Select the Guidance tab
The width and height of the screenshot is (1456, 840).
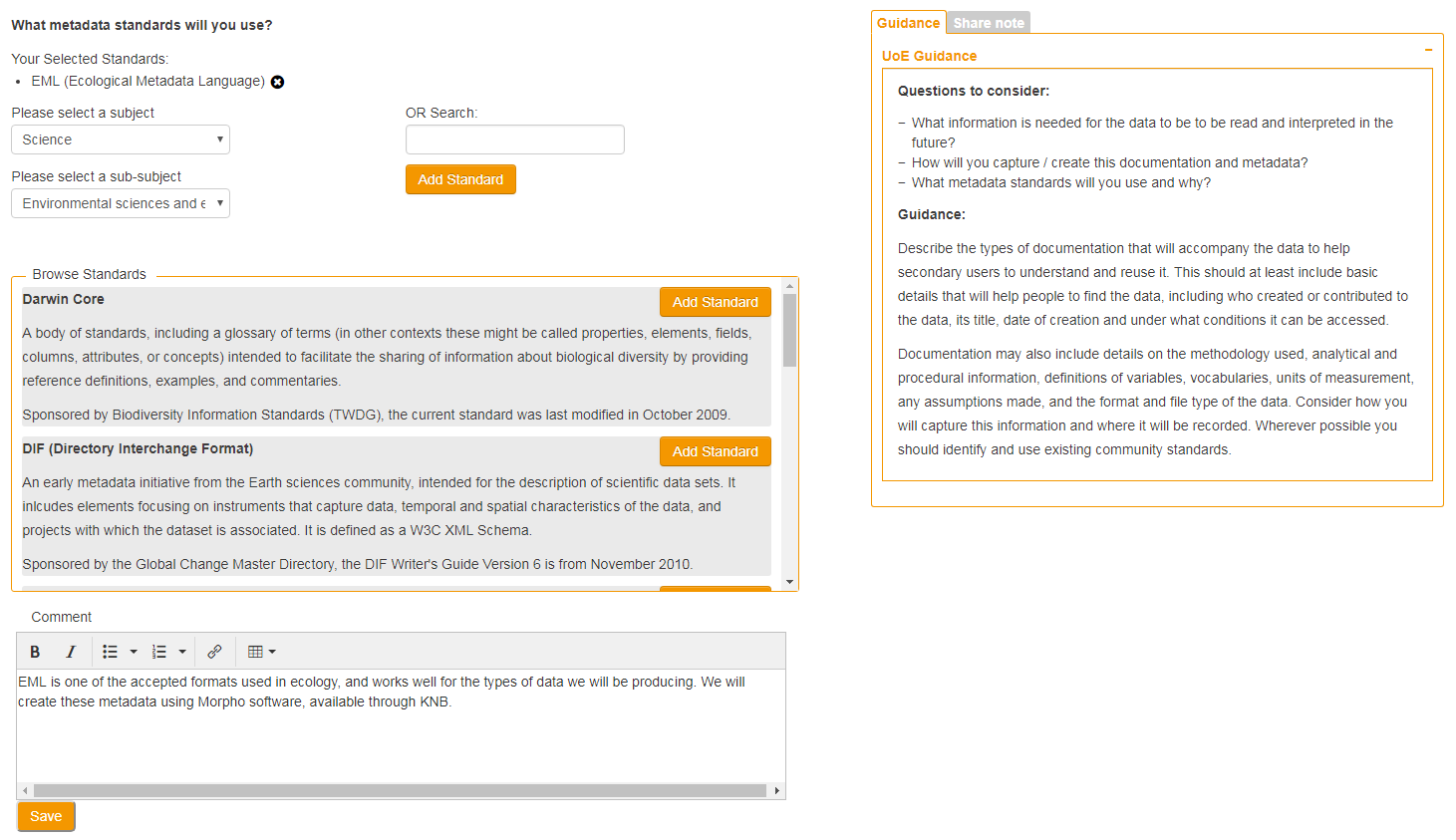pos(908,23)
